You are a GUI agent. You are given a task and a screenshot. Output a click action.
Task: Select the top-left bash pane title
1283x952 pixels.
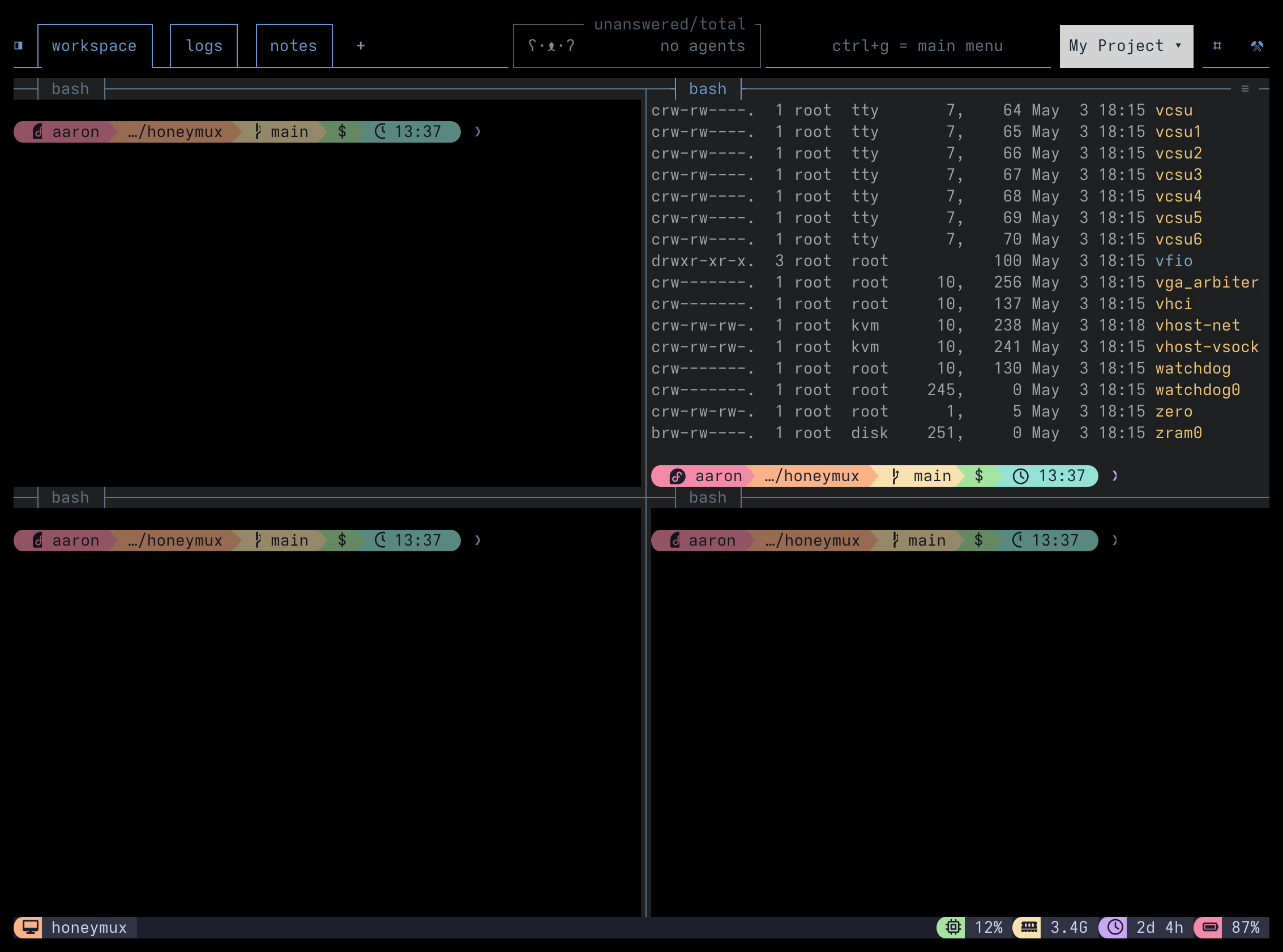70,89
